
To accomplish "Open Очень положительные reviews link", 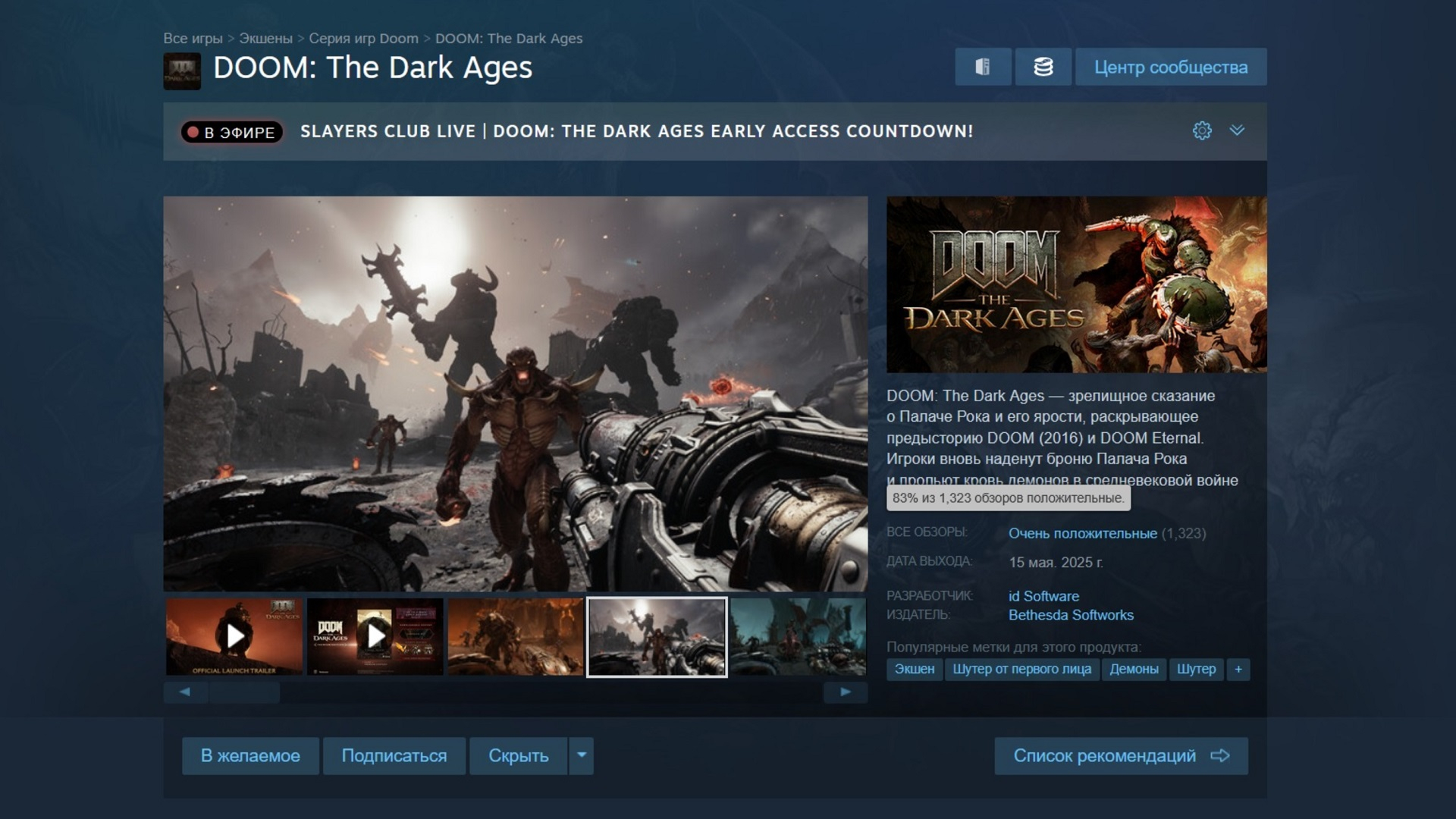I will click(1083, 533).
